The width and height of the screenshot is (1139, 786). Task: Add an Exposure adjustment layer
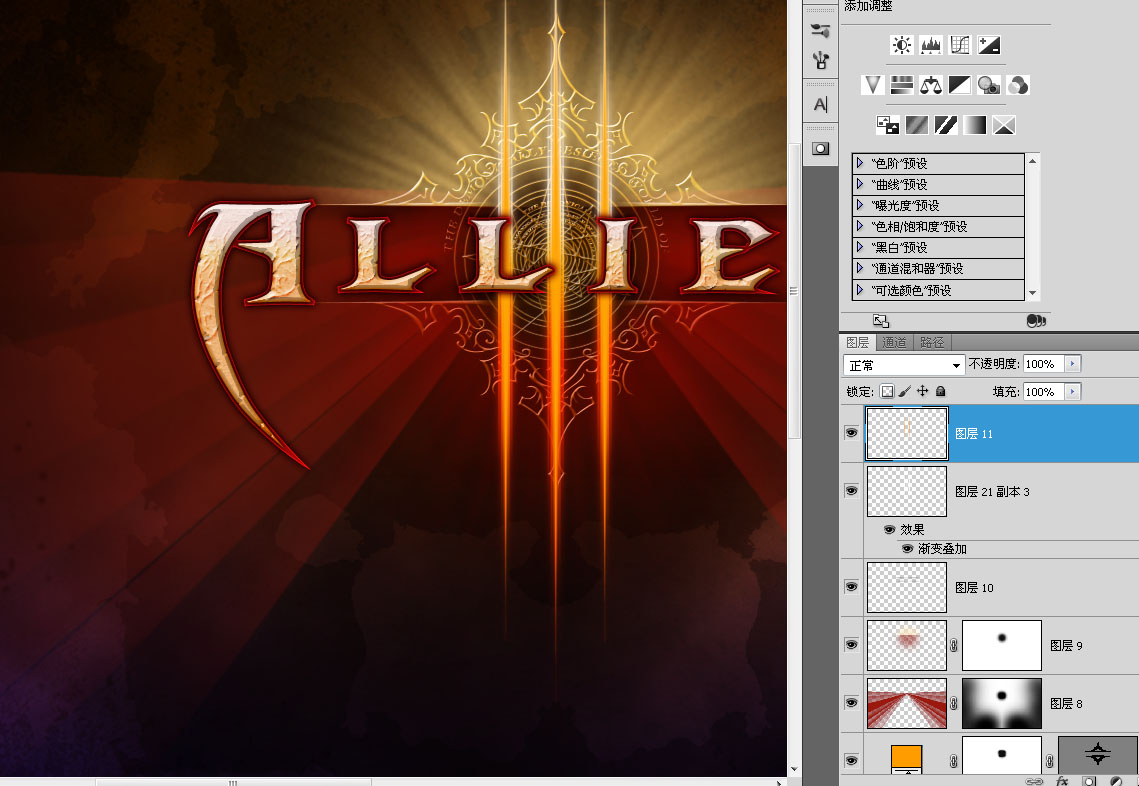click(989, 46)
